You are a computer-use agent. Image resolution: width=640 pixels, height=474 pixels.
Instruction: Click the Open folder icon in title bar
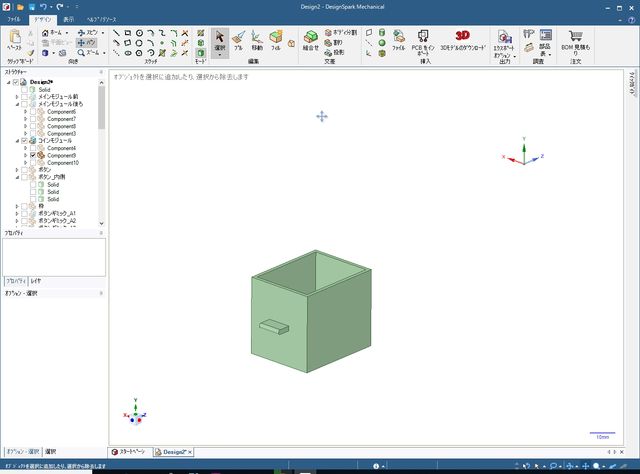coord(20,7)
